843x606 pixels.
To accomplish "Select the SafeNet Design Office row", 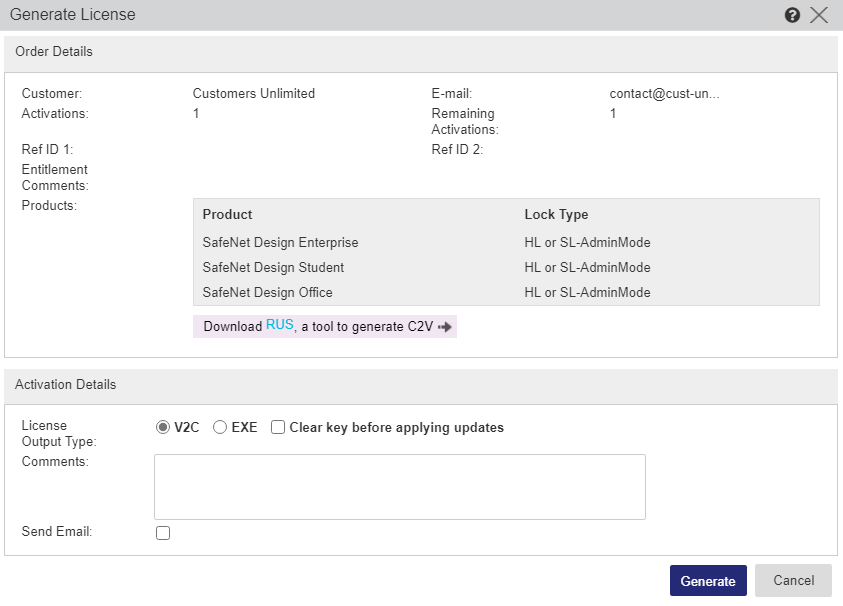I will tap(506, 293).
